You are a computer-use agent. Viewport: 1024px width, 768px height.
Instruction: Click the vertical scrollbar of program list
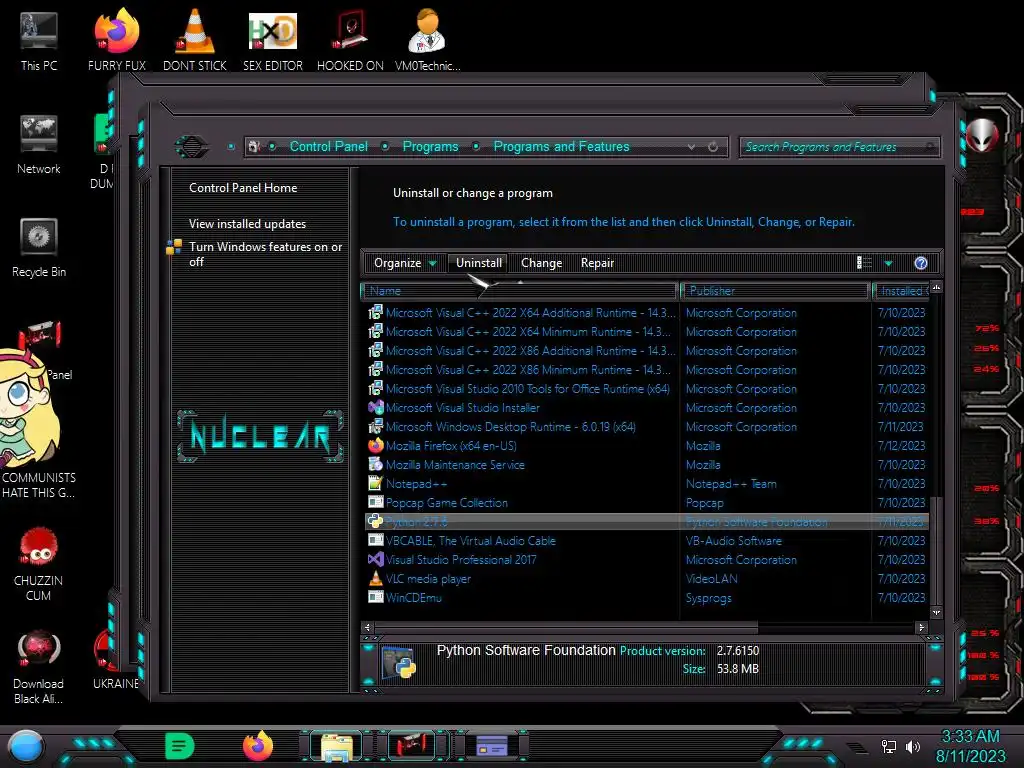tap(936, 550)
